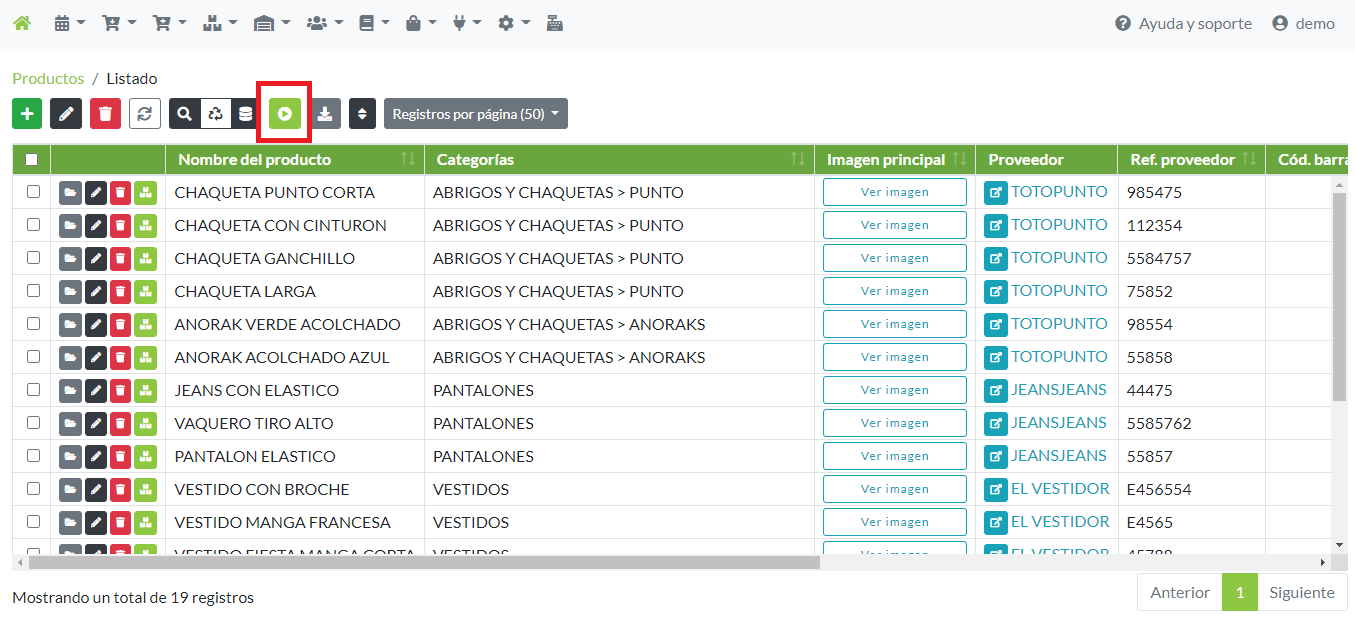Select the VAQUERO TIRO ALTO row checkbox
The width and height of the screenshot is (1355, 619).
[x=33, y=423]
